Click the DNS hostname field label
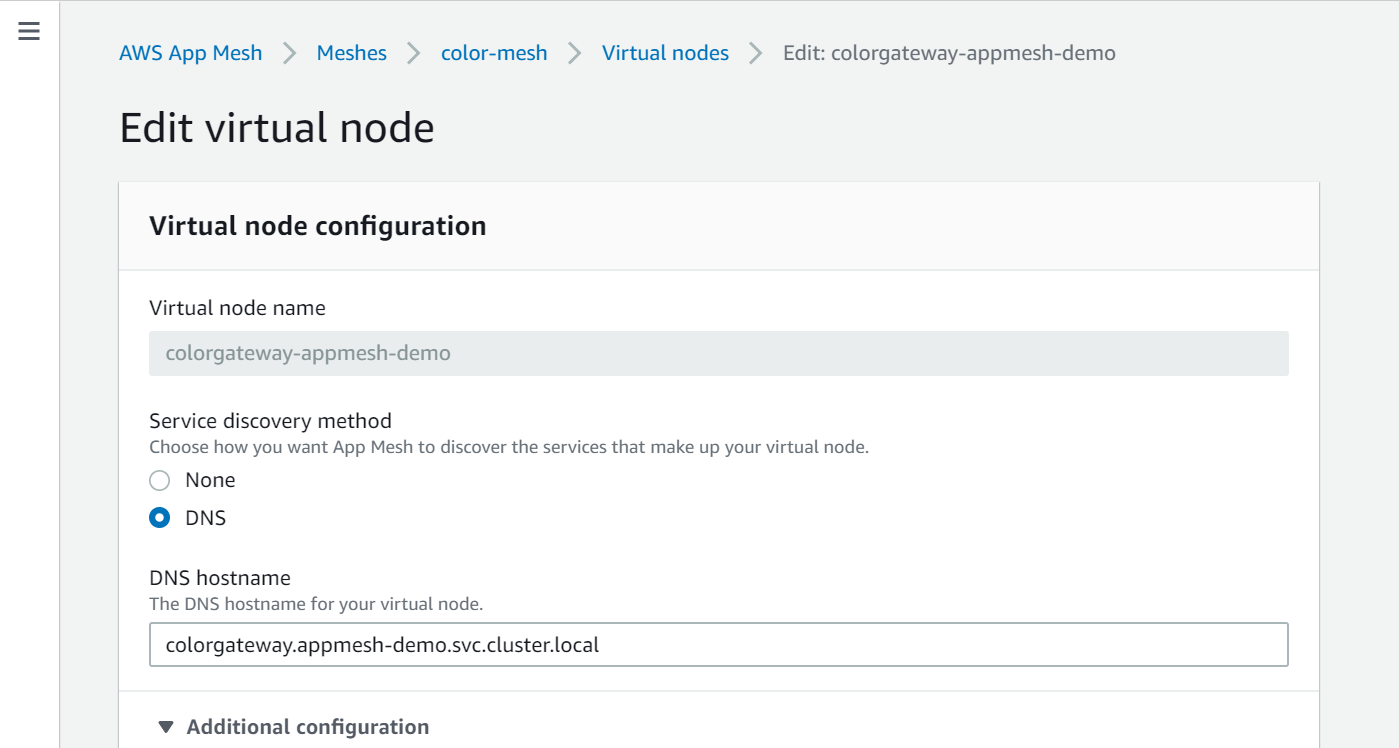Screen dimensions: 1399x748 (x=220, y=578)
